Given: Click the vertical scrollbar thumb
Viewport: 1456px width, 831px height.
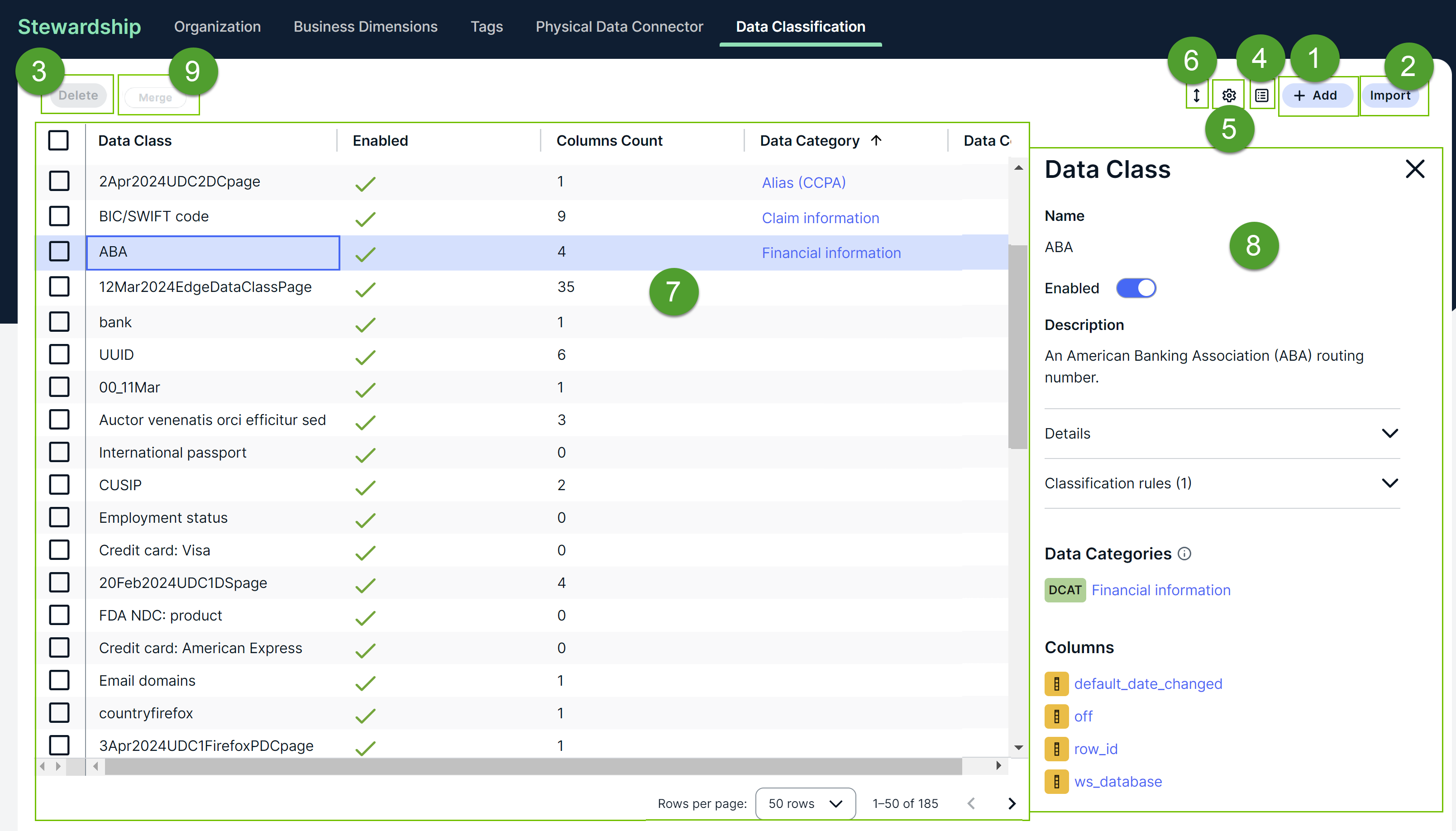Looking at the screenshot, I should point(1017,346).
